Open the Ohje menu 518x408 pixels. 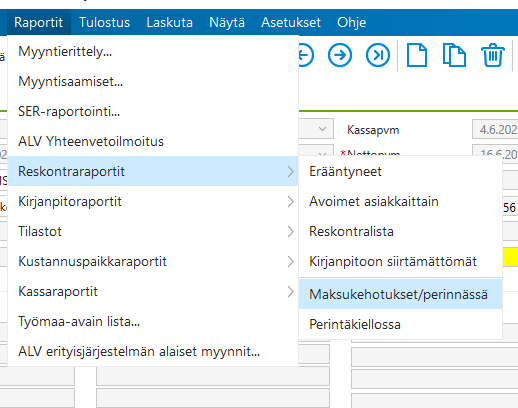351,22
